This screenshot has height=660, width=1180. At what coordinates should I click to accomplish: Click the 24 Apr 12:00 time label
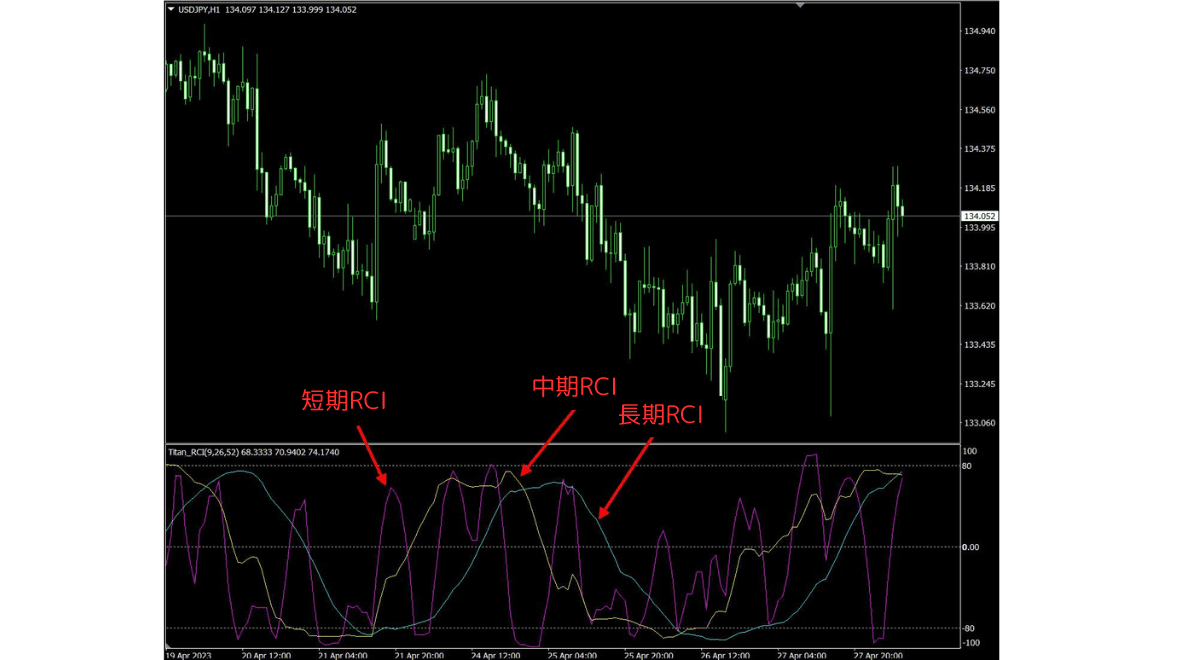tap(494, 655)
